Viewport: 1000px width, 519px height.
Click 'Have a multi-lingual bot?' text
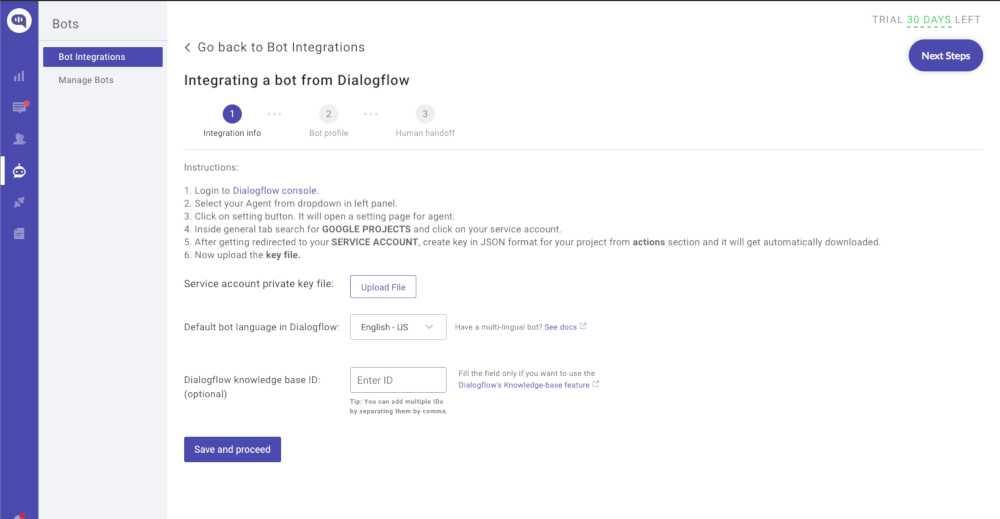(x=498, y=327)
